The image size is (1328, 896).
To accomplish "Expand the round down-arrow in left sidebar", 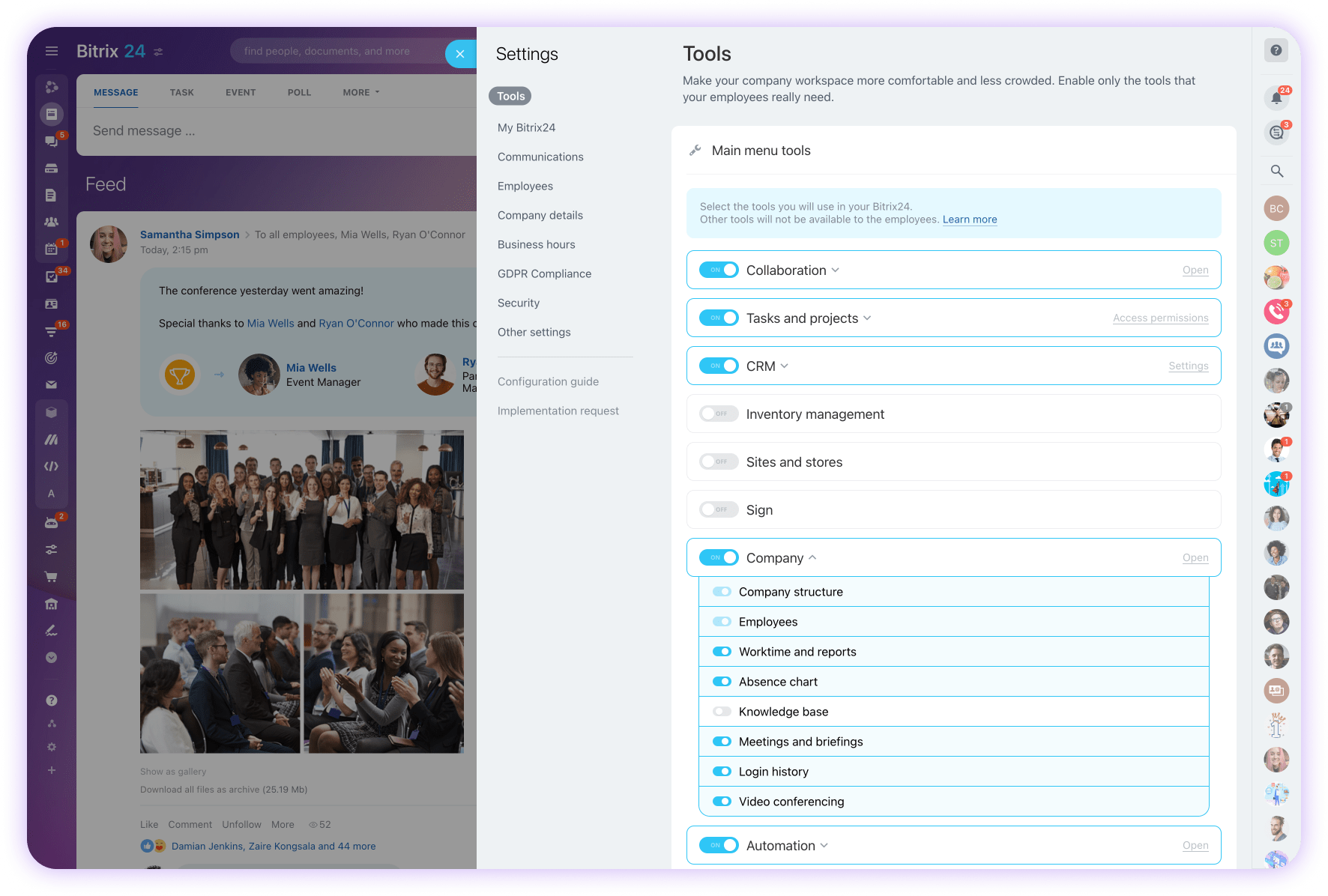I will (x=51, y=658).
